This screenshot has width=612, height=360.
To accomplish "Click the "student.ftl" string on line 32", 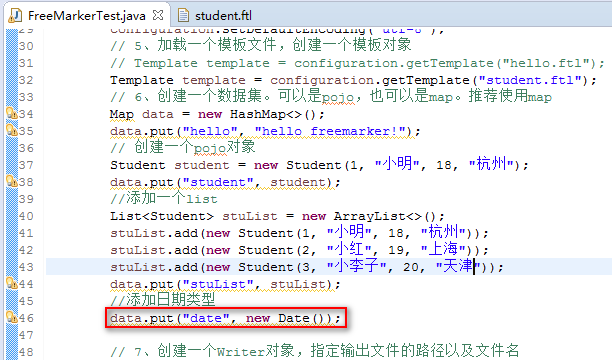I will click(530, 80).
